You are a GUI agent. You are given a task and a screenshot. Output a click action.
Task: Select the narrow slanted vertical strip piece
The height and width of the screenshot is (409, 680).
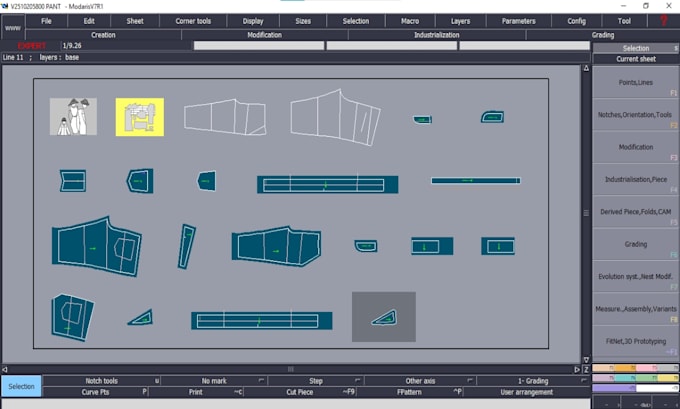(186, 246)
